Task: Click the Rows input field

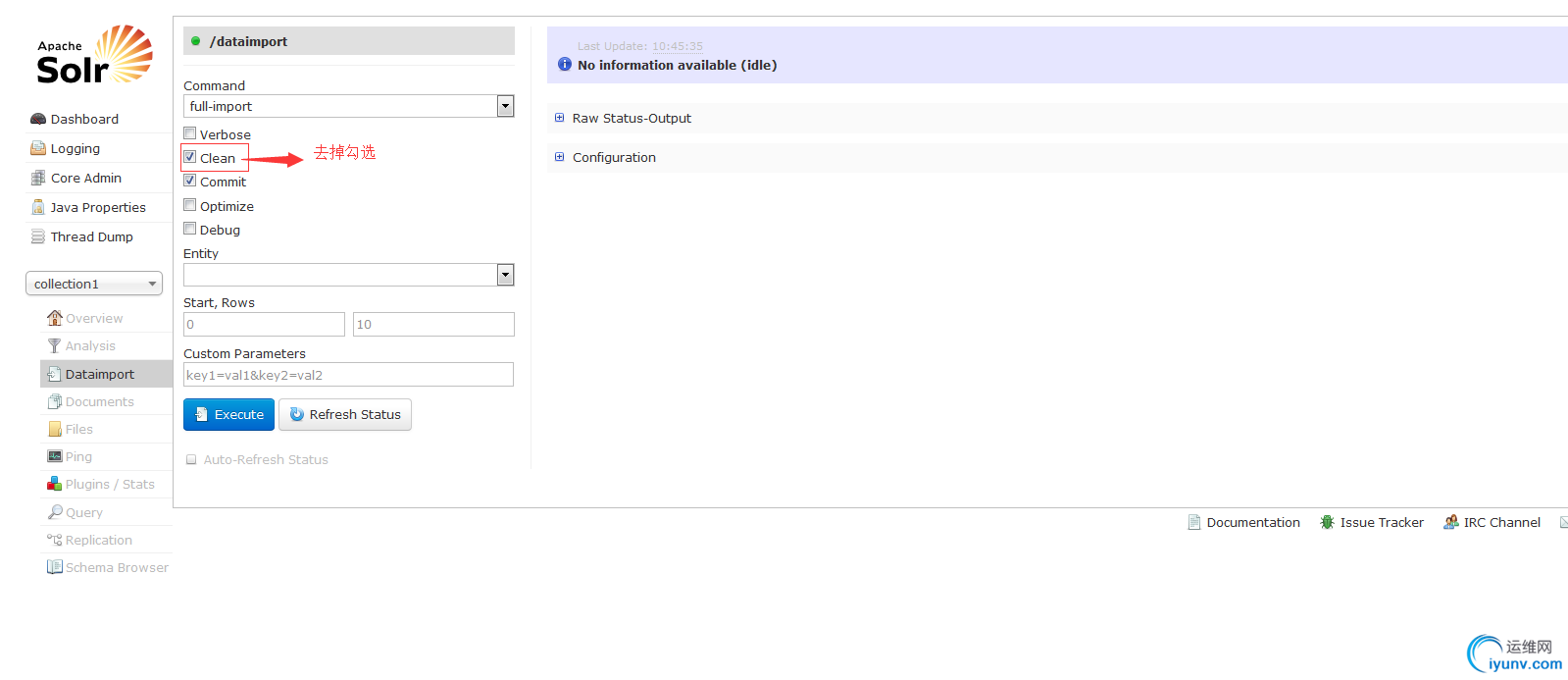Action: [x=433, y=324]
